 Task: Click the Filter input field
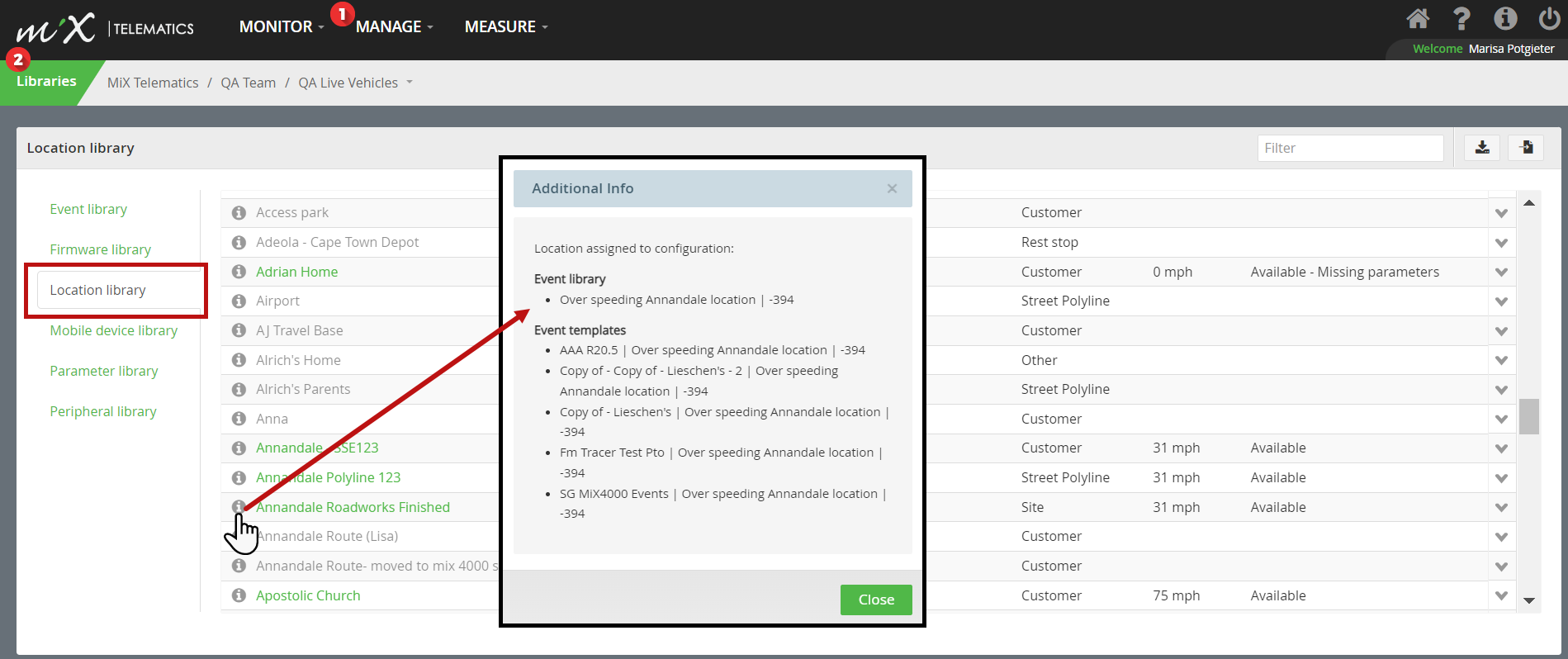[1350, 148]
